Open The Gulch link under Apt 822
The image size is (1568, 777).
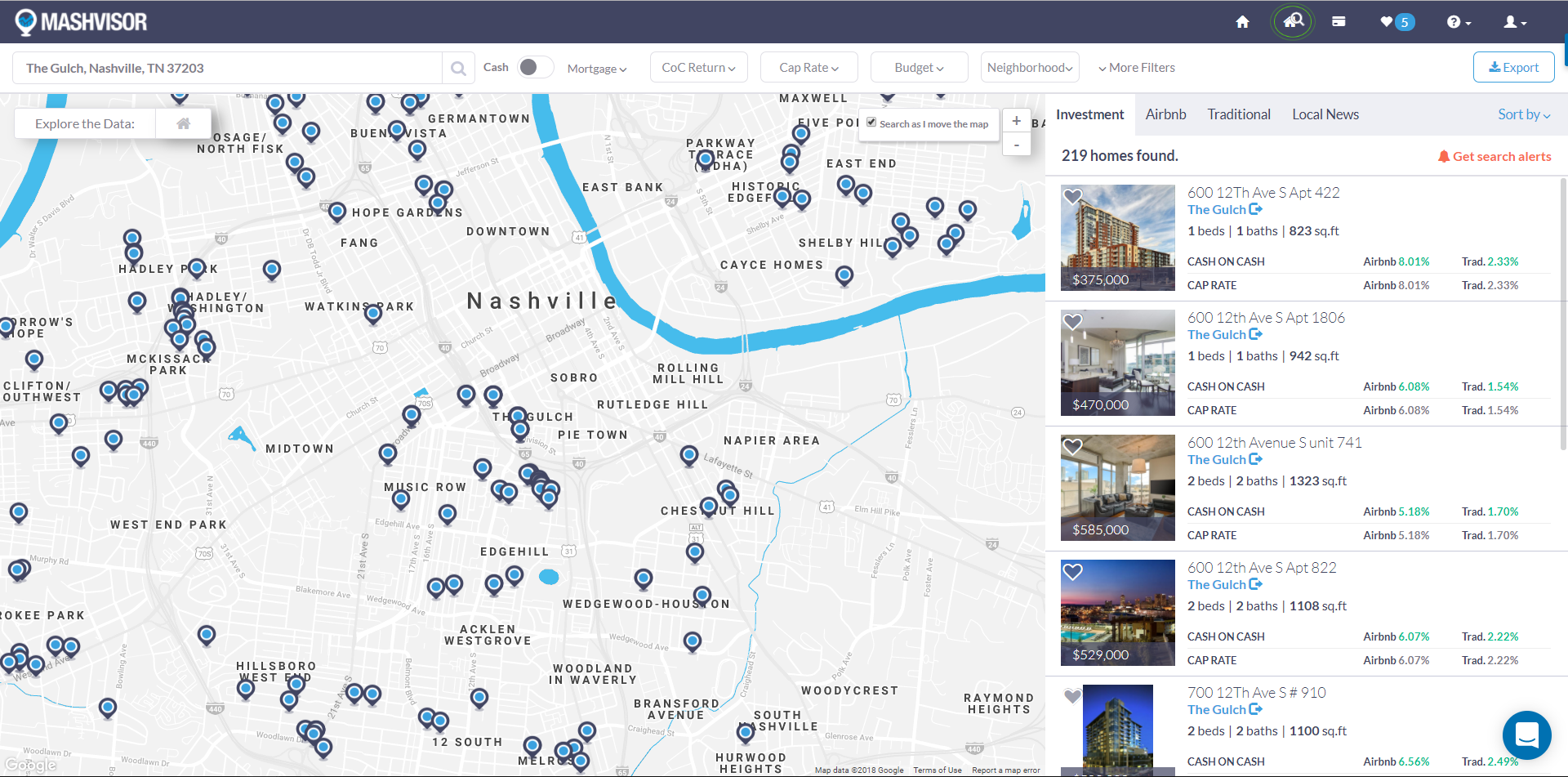coord(1224,585)
